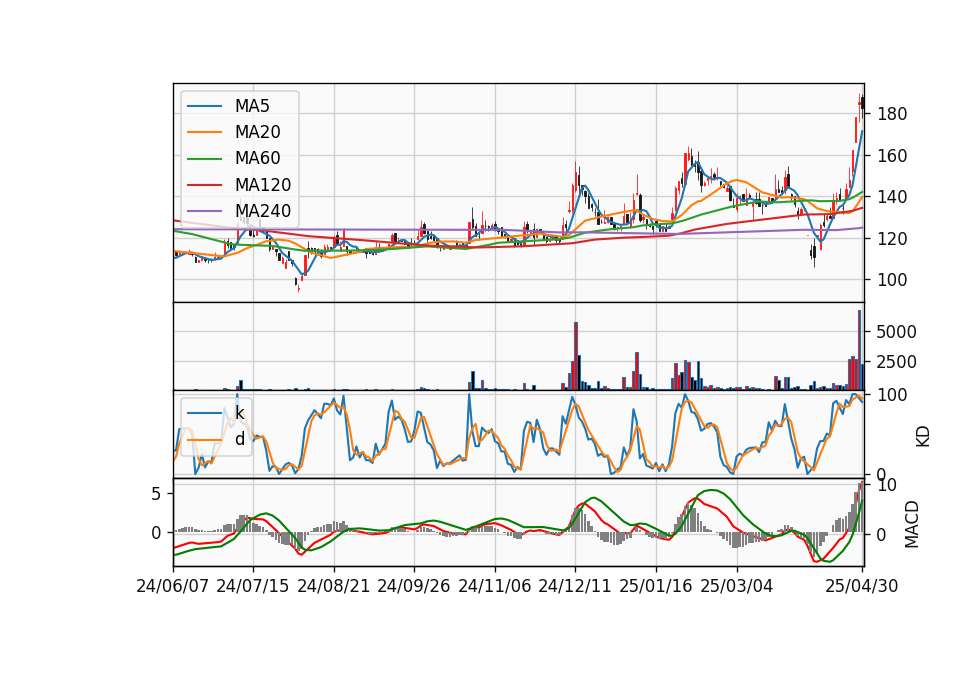
Task: Click the 140 price axis tick
Action: point(892,197)
